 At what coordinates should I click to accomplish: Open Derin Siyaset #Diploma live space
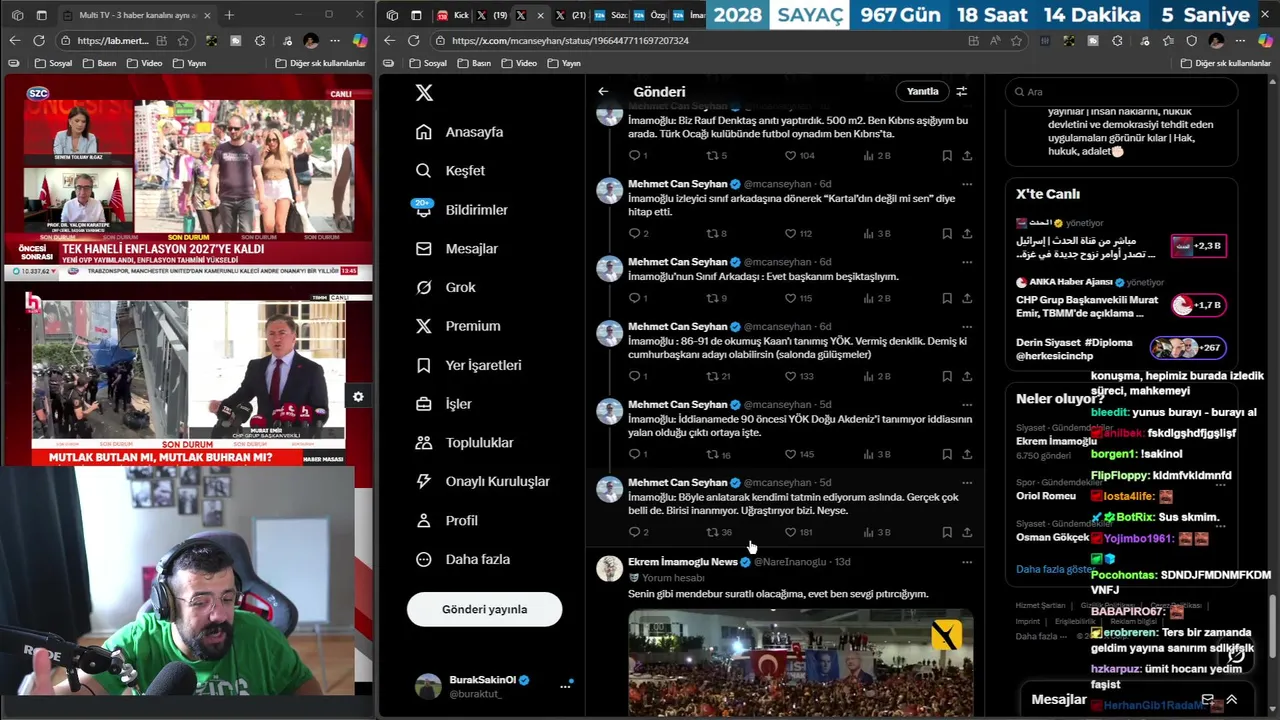(1121, 349)
